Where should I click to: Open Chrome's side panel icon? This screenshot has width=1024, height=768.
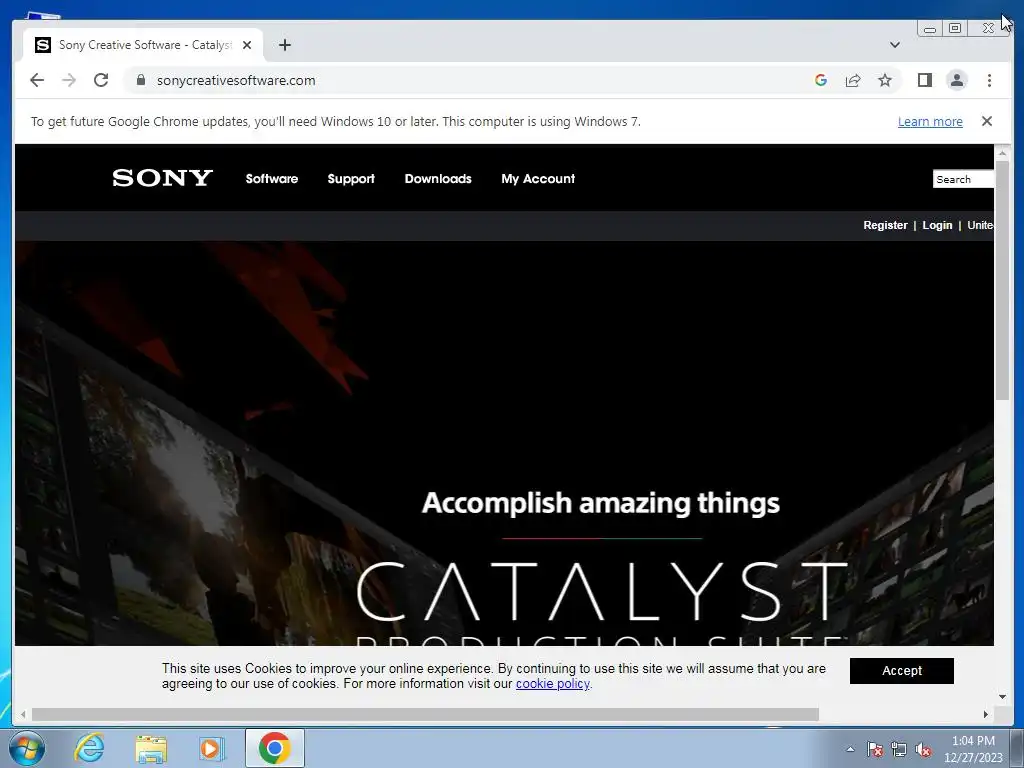click(x=925, y=80)
